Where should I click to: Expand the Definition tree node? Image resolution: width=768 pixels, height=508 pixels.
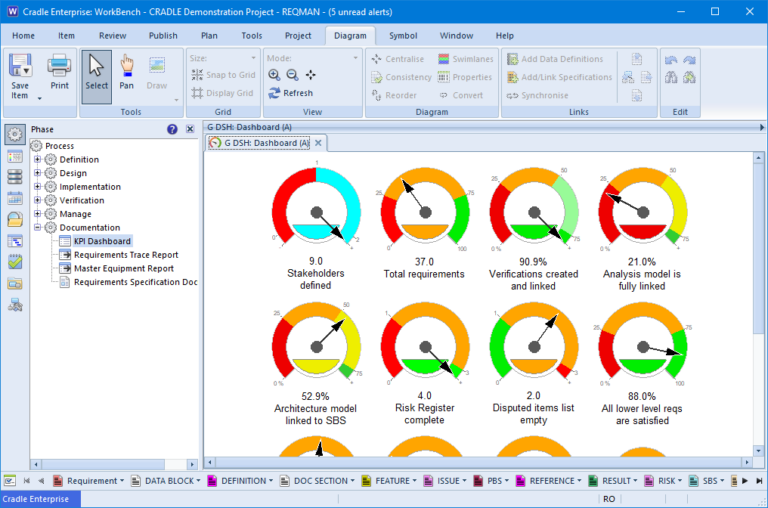point(37,160)
